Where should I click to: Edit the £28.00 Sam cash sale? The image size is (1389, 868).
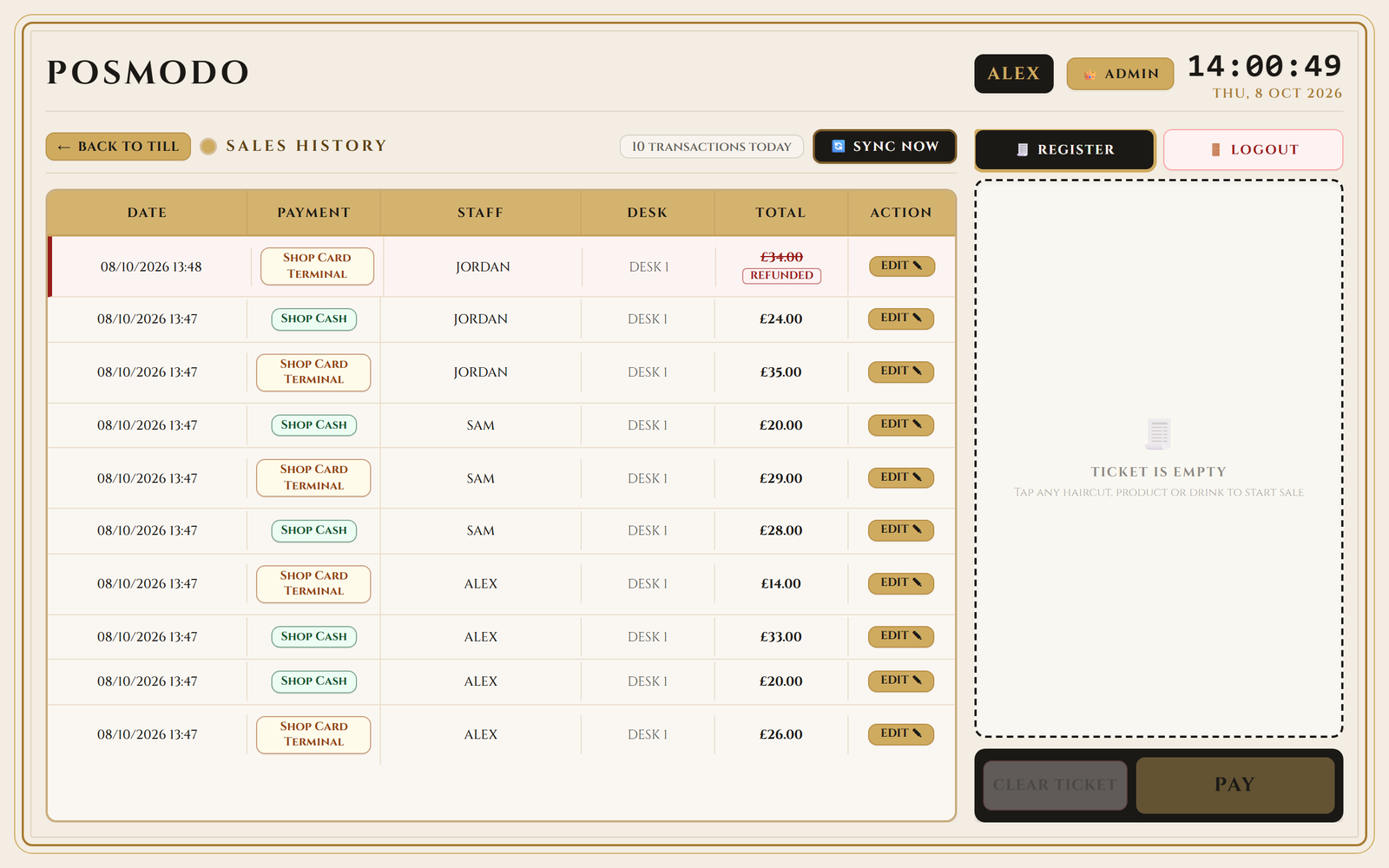901,529
